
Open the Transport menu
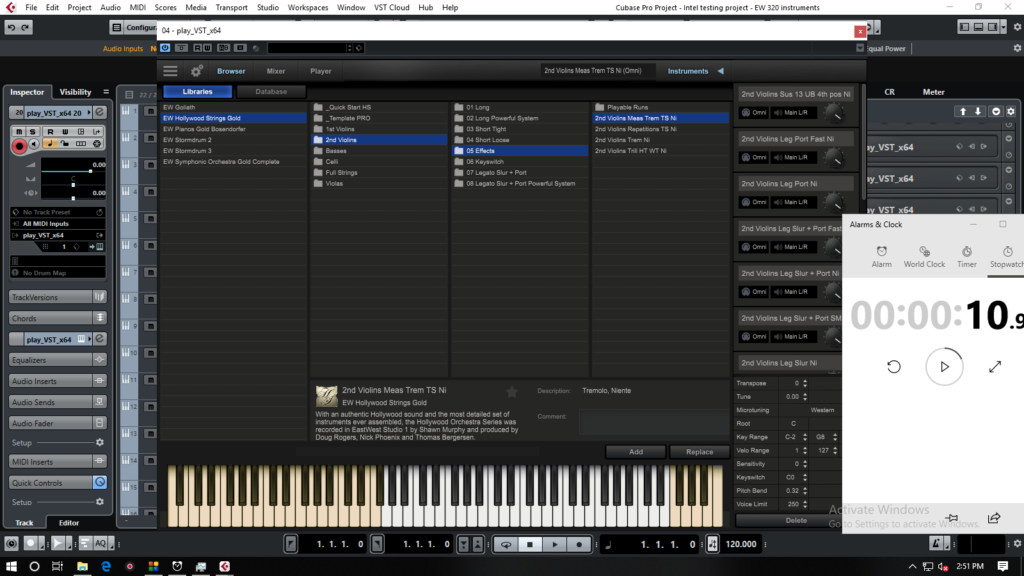click(x=231, y=7)
